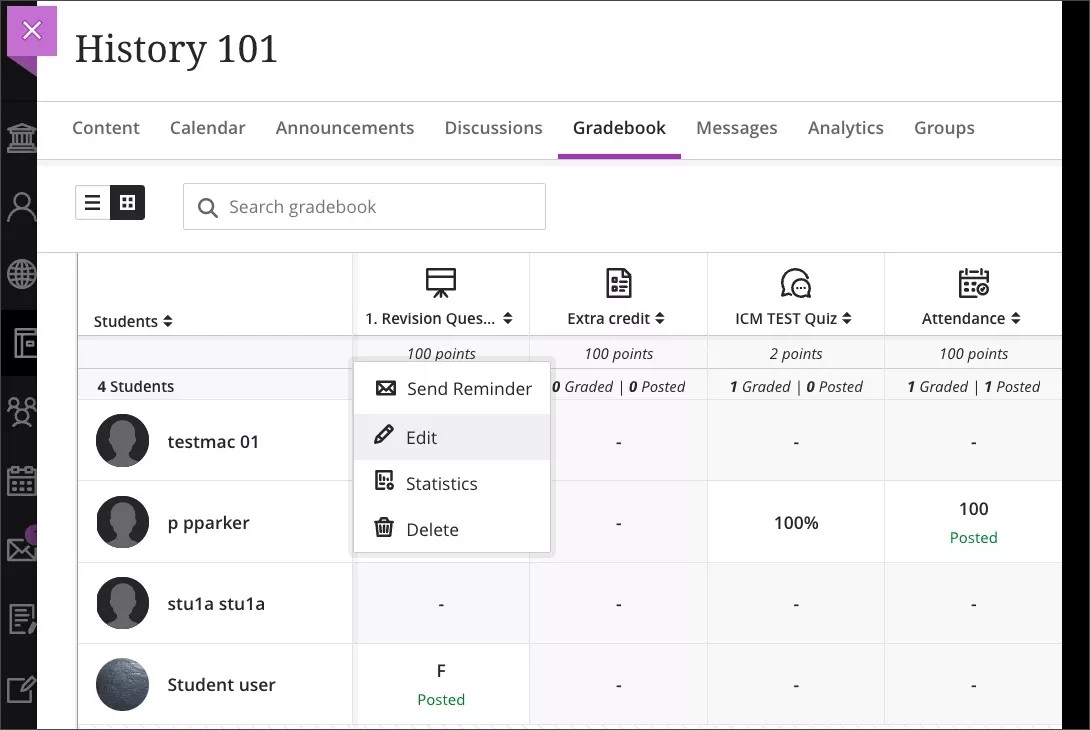Viewport: 1090px width, 730px height.
Task: Click the ICM TEST Quiz chat bubble icon
Action: coord(795,283)
